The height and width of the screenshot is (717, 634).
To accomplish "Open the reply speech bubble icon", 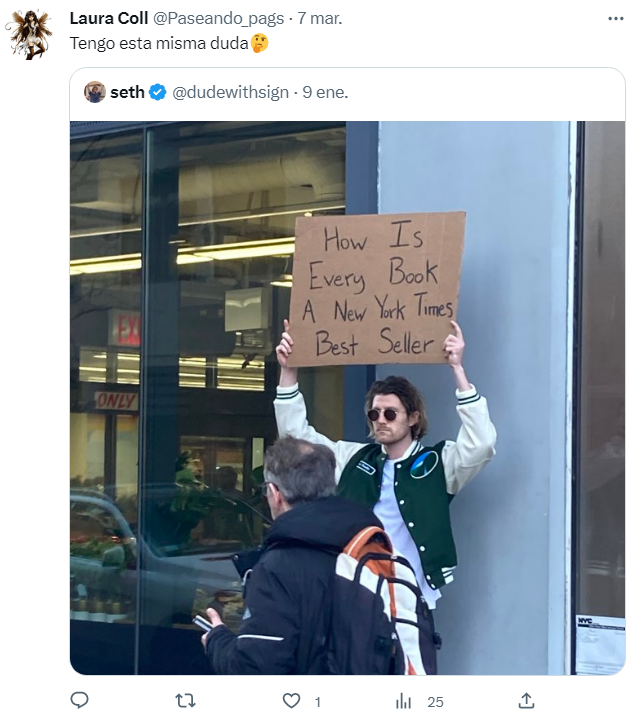I will [x=80, y=700].
